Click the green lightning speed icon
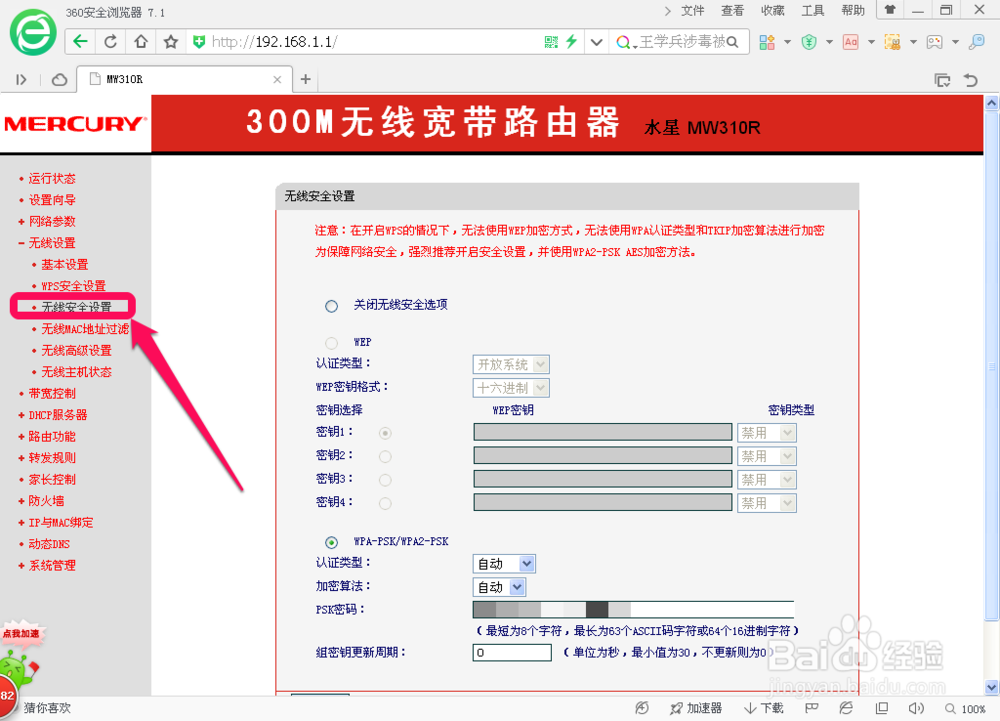Screen dimensions: 1000x721 pyautogui.click(x=571, y=42)
